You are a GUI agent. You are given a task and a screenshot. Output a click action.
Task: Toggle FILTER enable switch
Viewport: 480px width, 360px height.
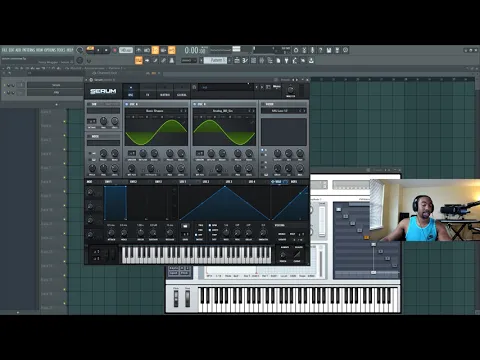(x=262, y=104)
